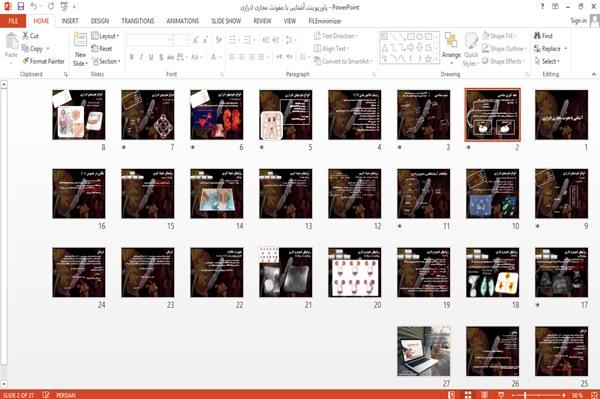Open the Section dropdown
Image resolution: width=600 pixels, height=399 pixels.
[106, 61]
